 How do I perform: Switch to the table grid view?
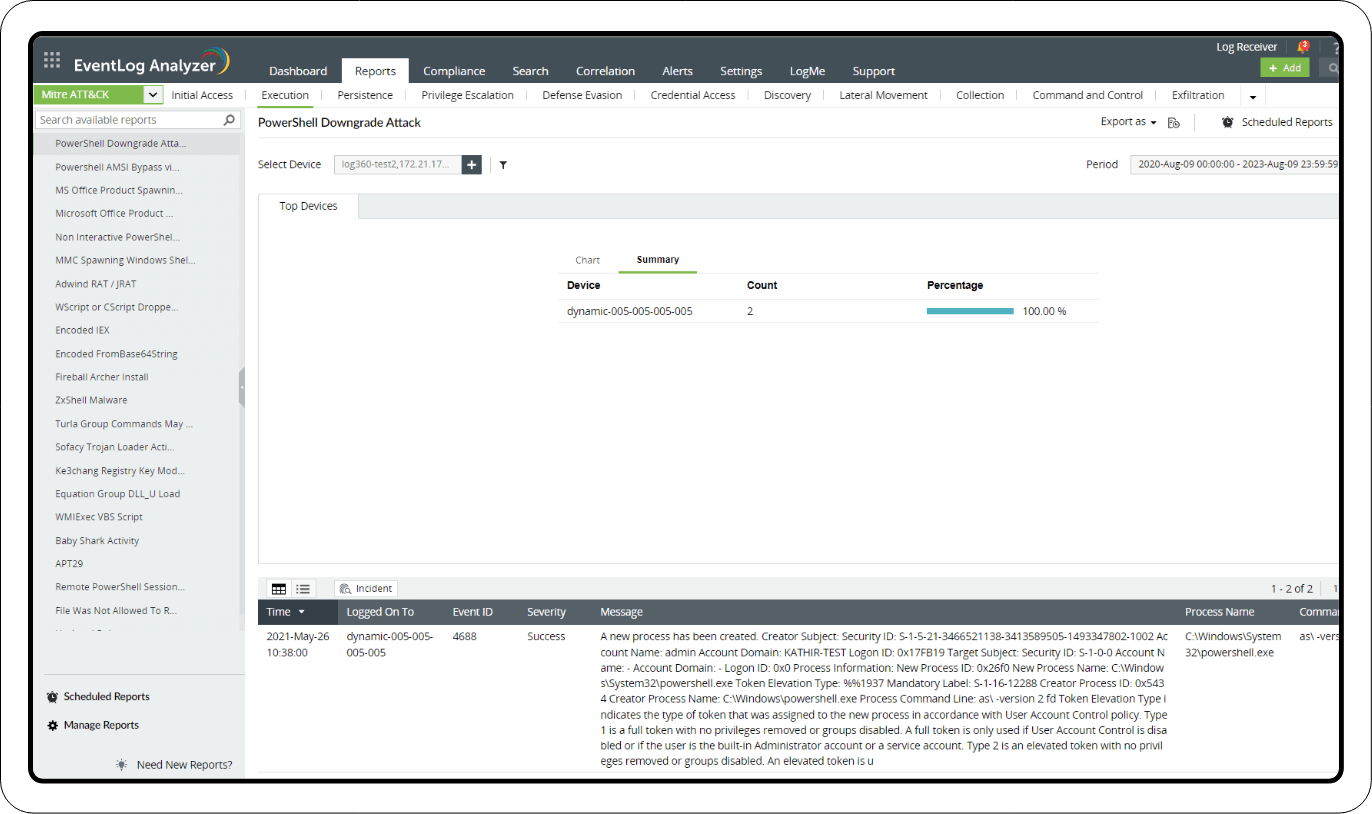279,589
